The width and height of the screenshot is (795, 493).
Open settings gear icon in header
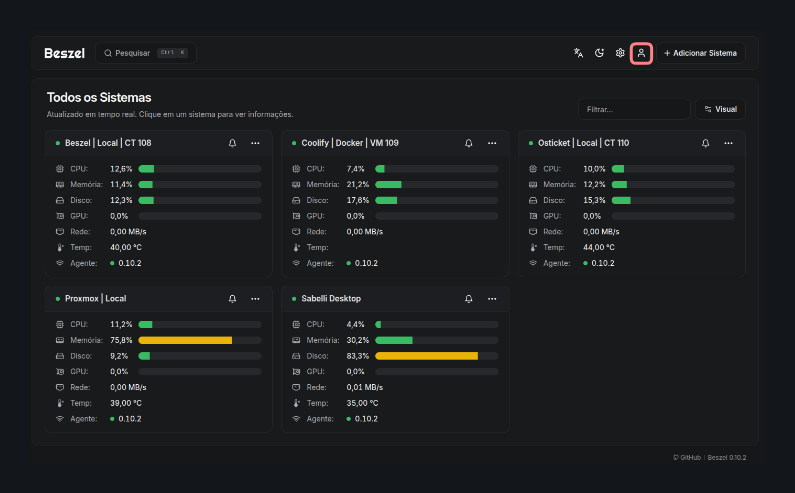pyautogui.click(x=620, y=53)
